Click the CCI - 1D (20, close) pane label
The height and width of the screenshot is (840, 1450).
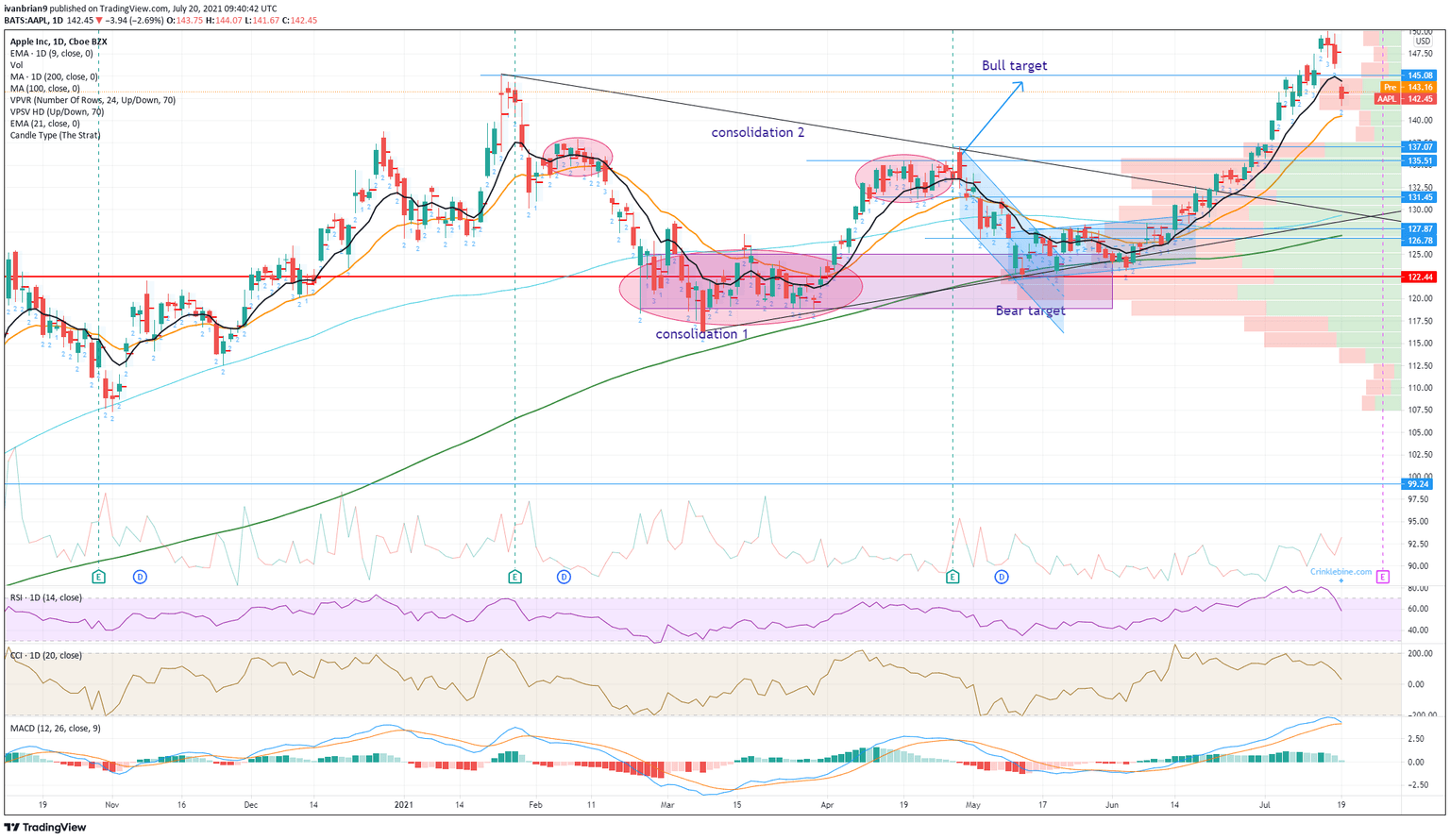pyautogui.click(x=45, y=655)
